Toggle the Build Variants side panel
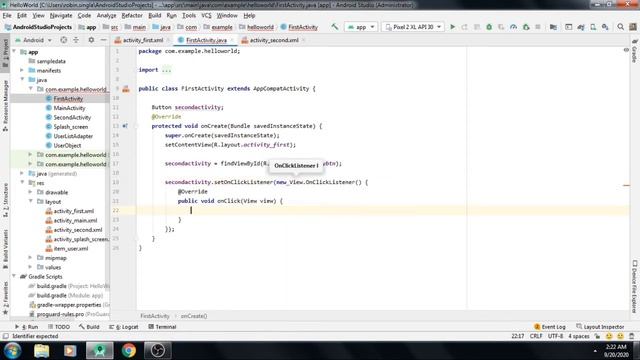 (5, 249)
